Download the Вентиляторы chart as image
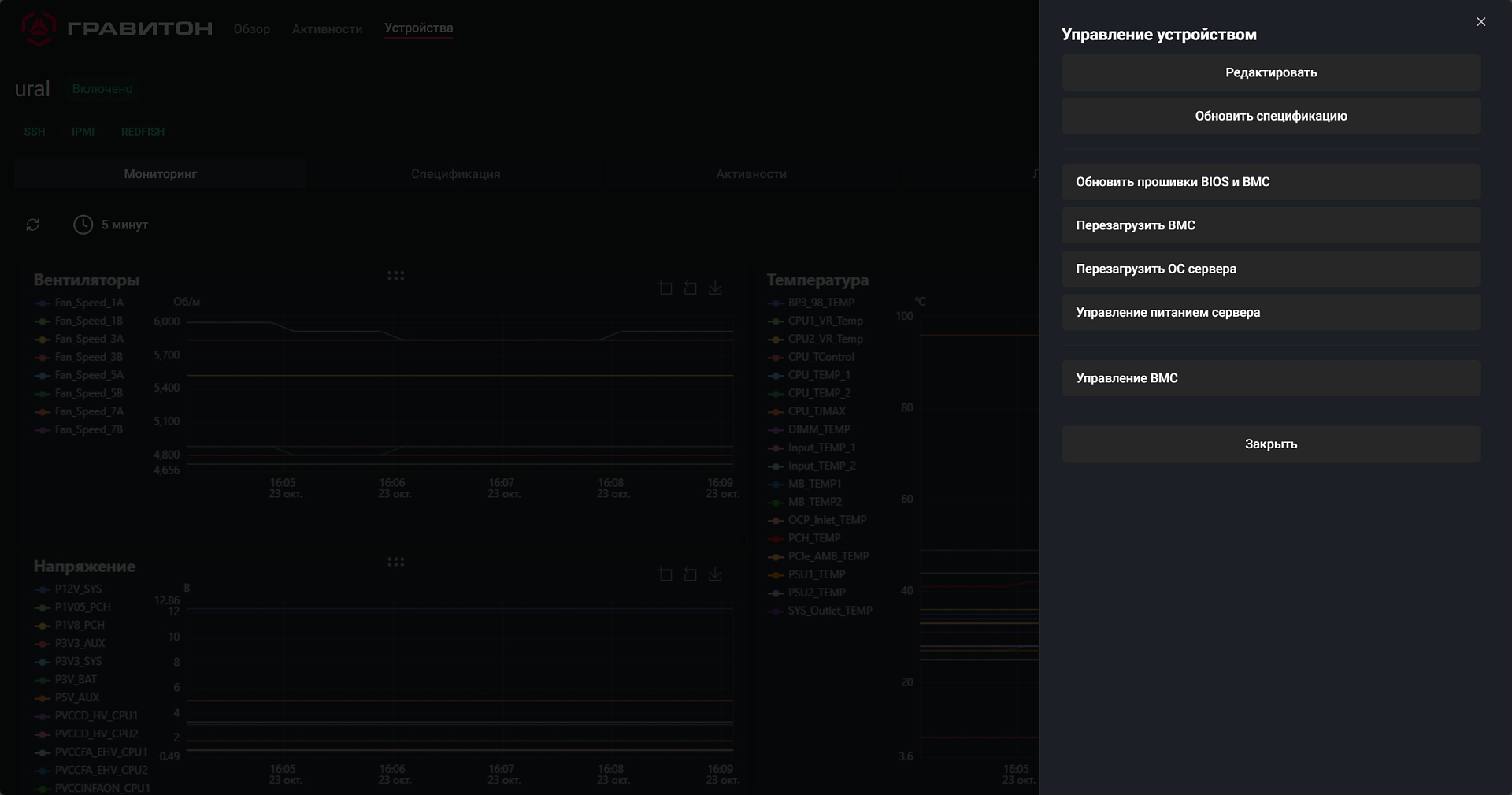This screenshot has height=795, width=1512. click(x=715, y=288)
